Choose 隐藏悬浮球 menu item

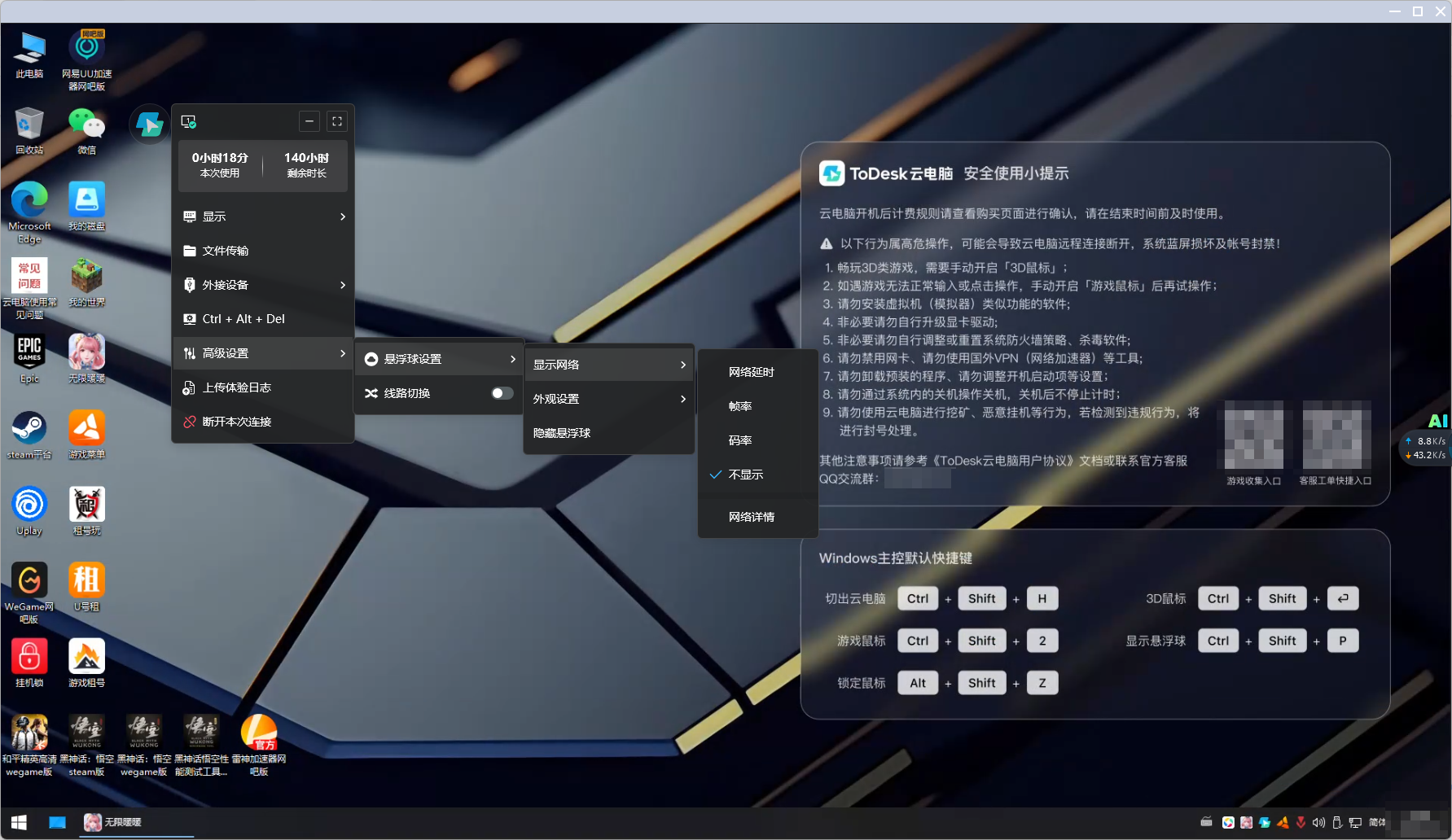click(609, 433)
